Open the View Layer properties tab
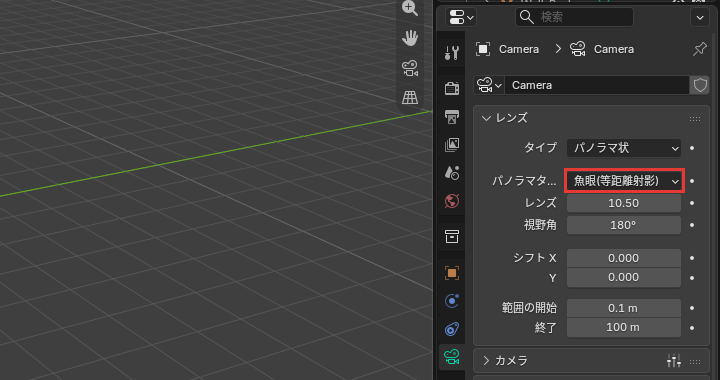Viewport: 720px width, 380px height. point(452,145)
